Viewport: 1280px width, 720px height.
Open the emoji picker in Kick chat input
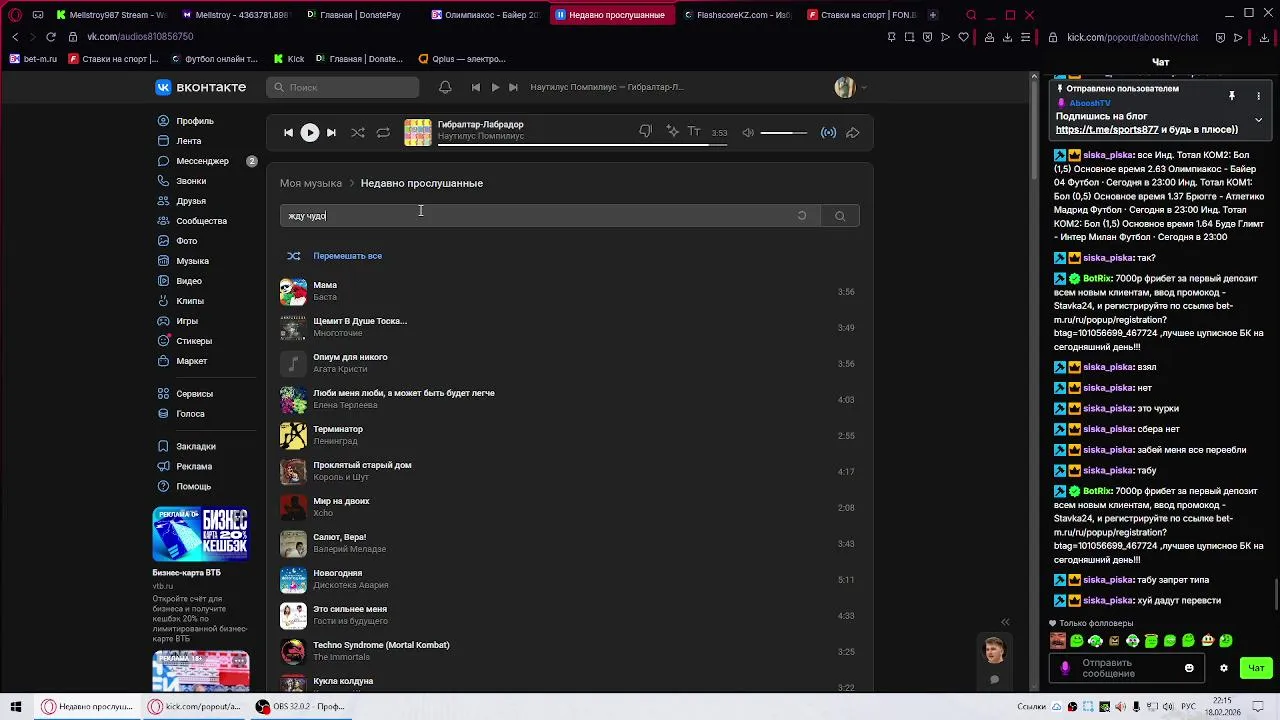click(x=1189, y=668)
